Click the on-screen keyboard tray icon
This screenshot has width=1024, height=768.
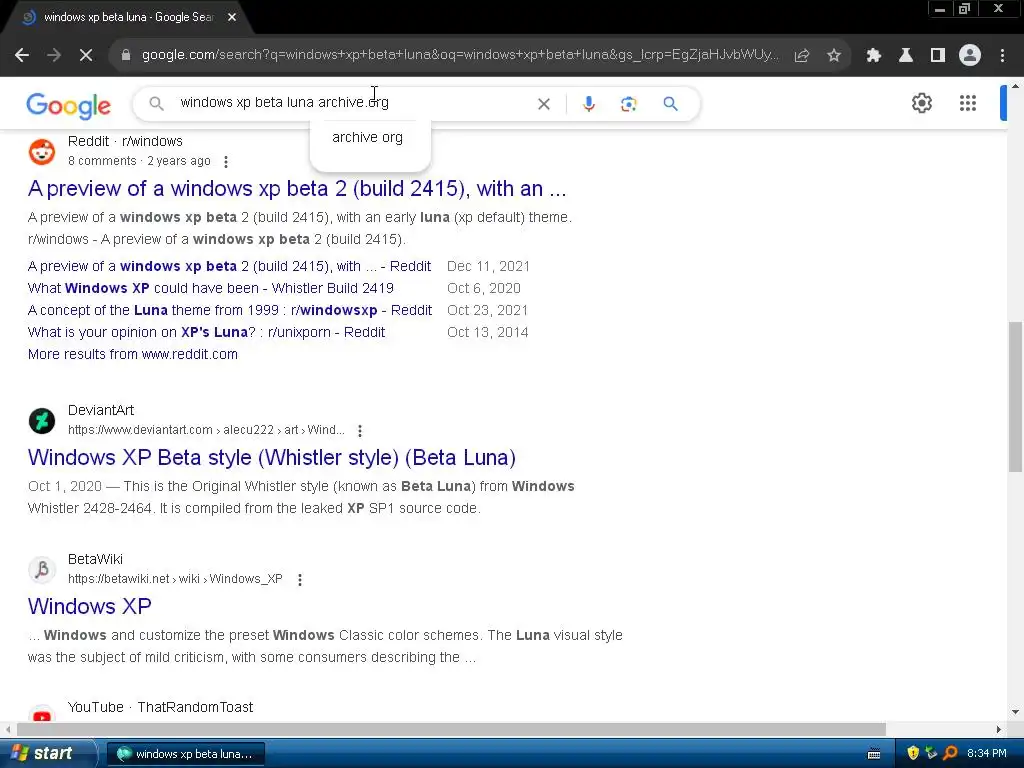point(874,754)
